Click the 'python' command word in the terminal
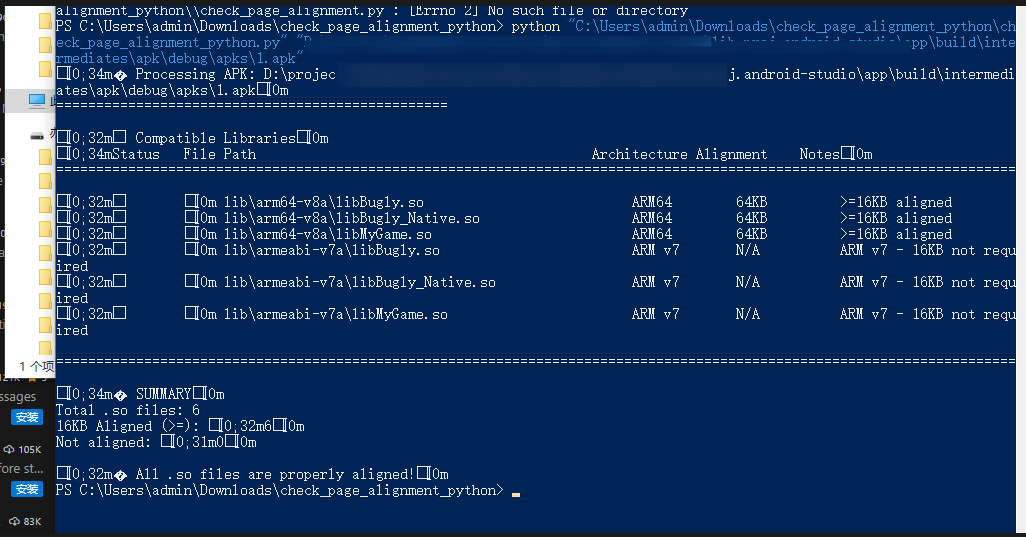The image size is (1026, 537). point(535,26)
